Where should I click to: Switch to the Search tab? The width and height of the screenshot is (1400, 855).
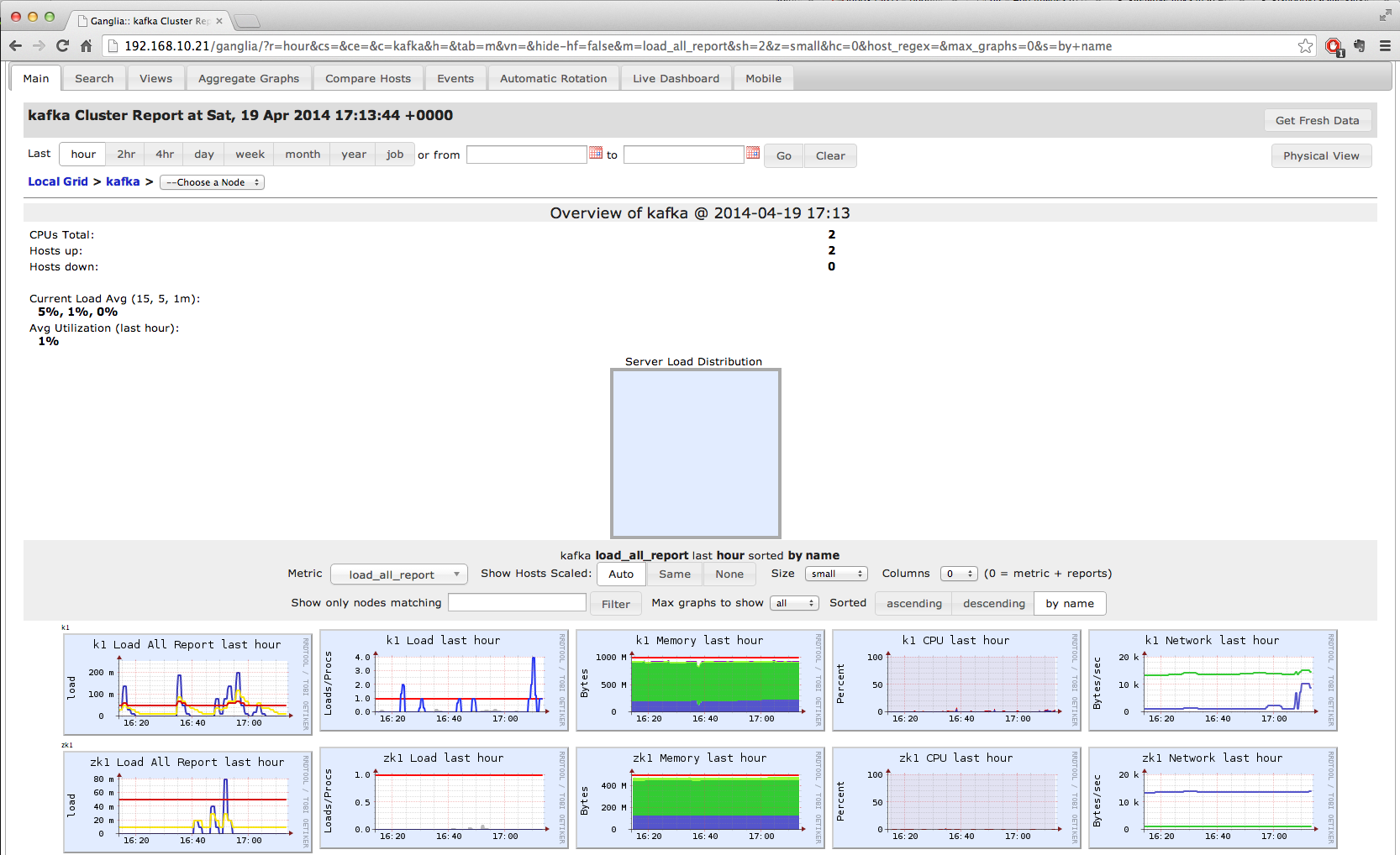point(94,78)
